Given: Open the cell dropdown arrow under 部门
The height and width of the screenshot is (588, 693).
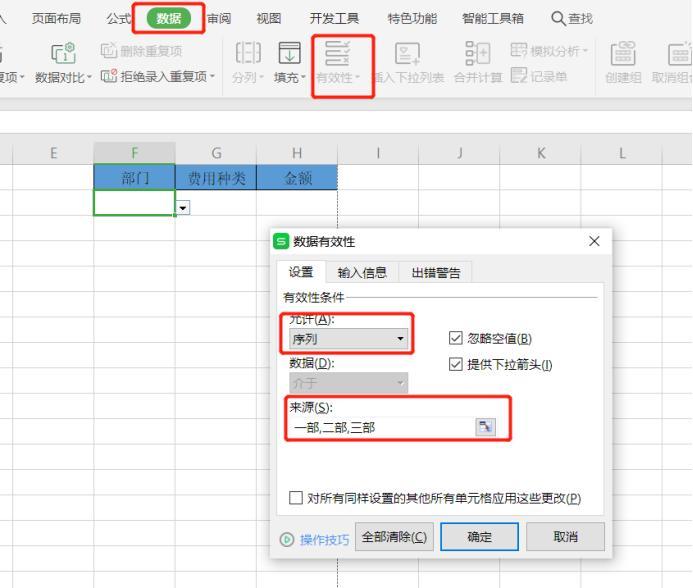Looking at the screenshot, I should [x=183, y=207].
